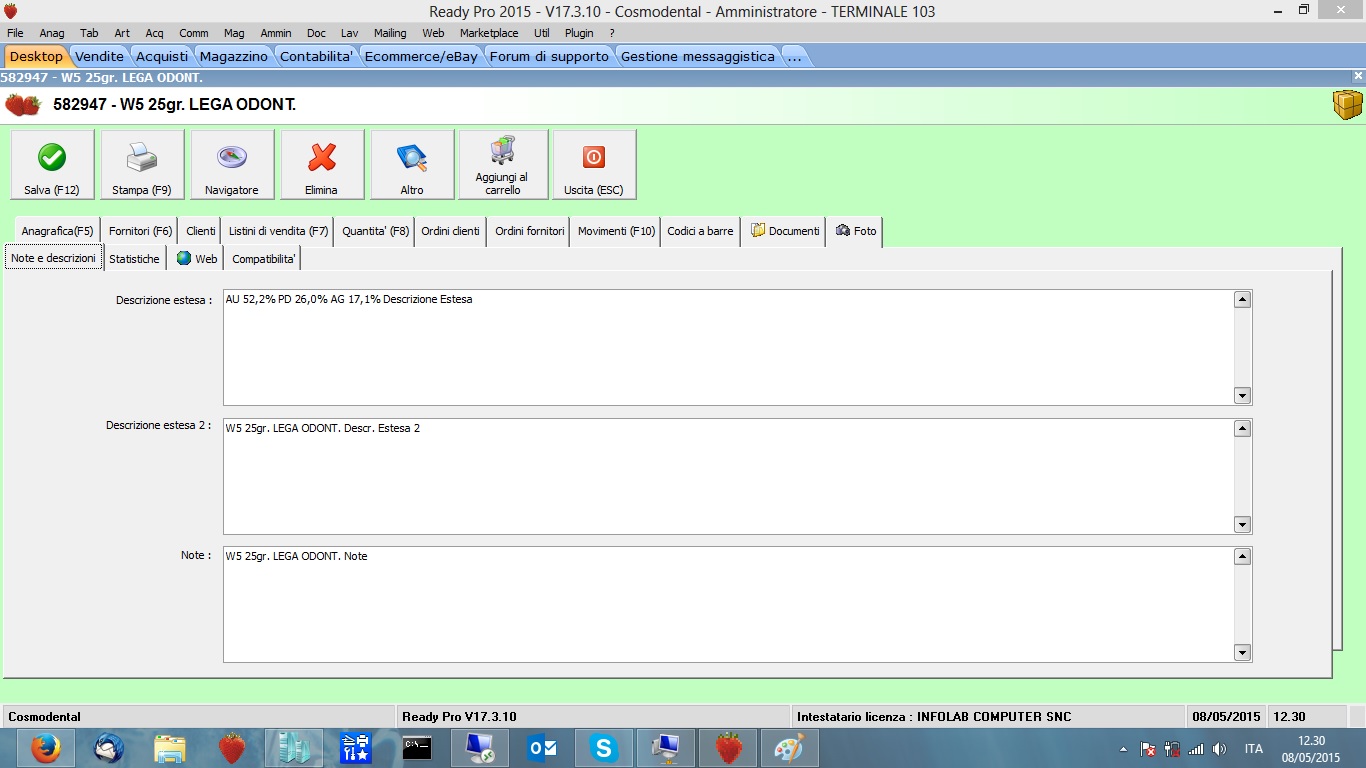Switch to the Acquisti main tab
Screen dimensions: 1366x768
click(162, 56)
